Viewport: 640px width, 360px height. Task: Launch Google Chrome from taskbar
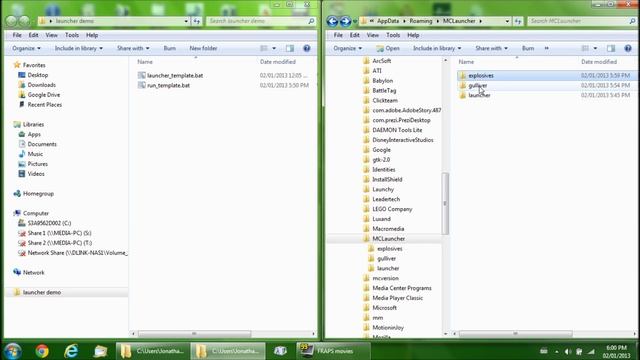(x=42, y=351)
